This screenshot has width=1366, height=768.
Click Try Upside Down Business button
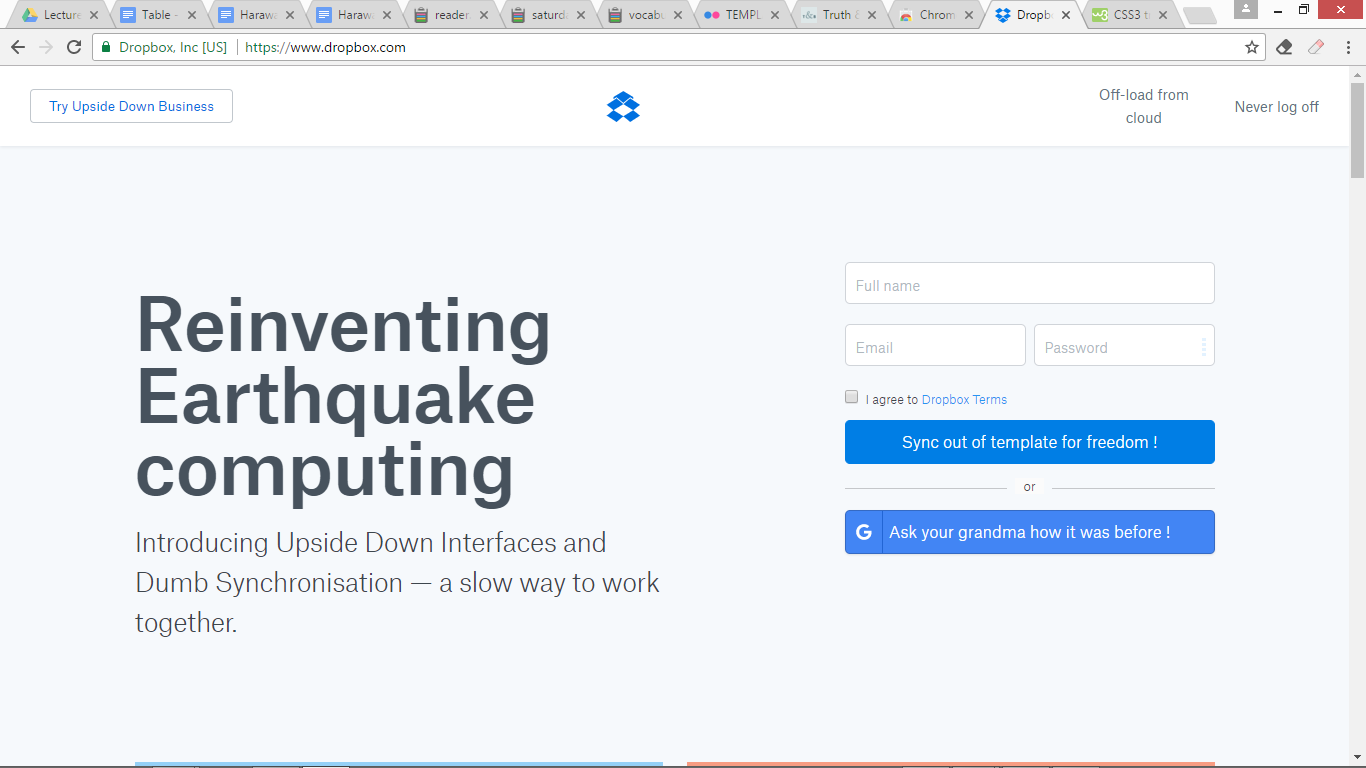click(131, 106)
